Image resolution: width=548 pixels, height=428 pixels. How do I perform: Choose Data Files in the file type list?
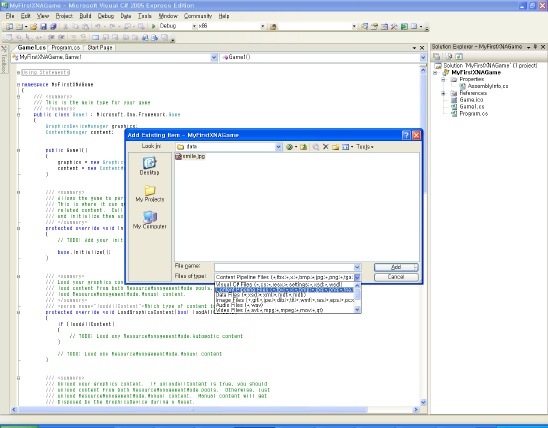(x=284, y=295)
